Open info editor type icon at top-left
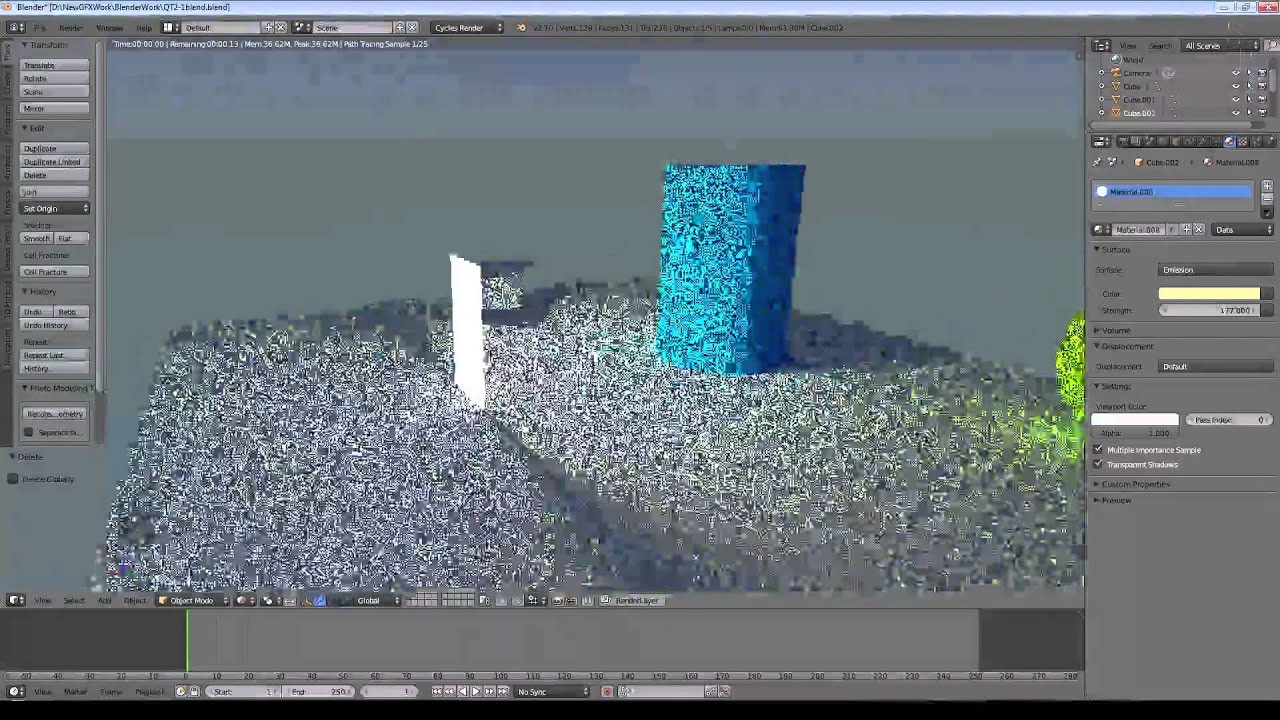The height and width of the screenshot is (720, 1280). 16,28
